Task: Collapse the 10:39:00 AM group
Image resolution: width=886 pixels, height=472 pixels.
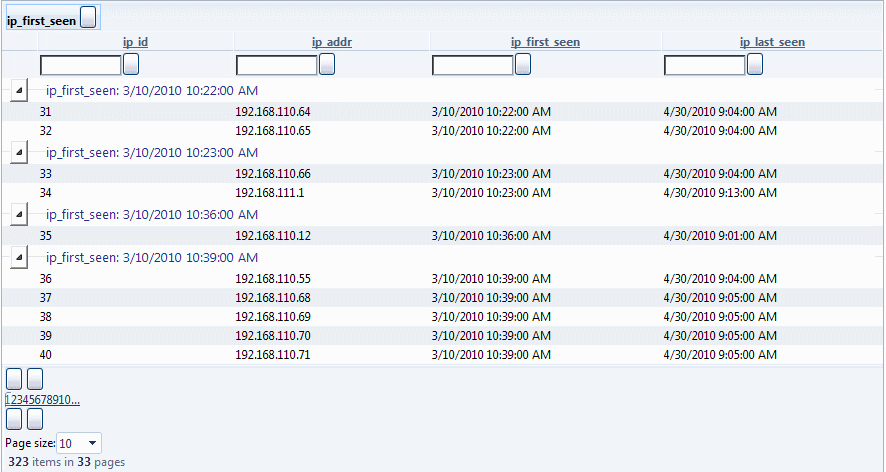Action: (x=19, y=258)
